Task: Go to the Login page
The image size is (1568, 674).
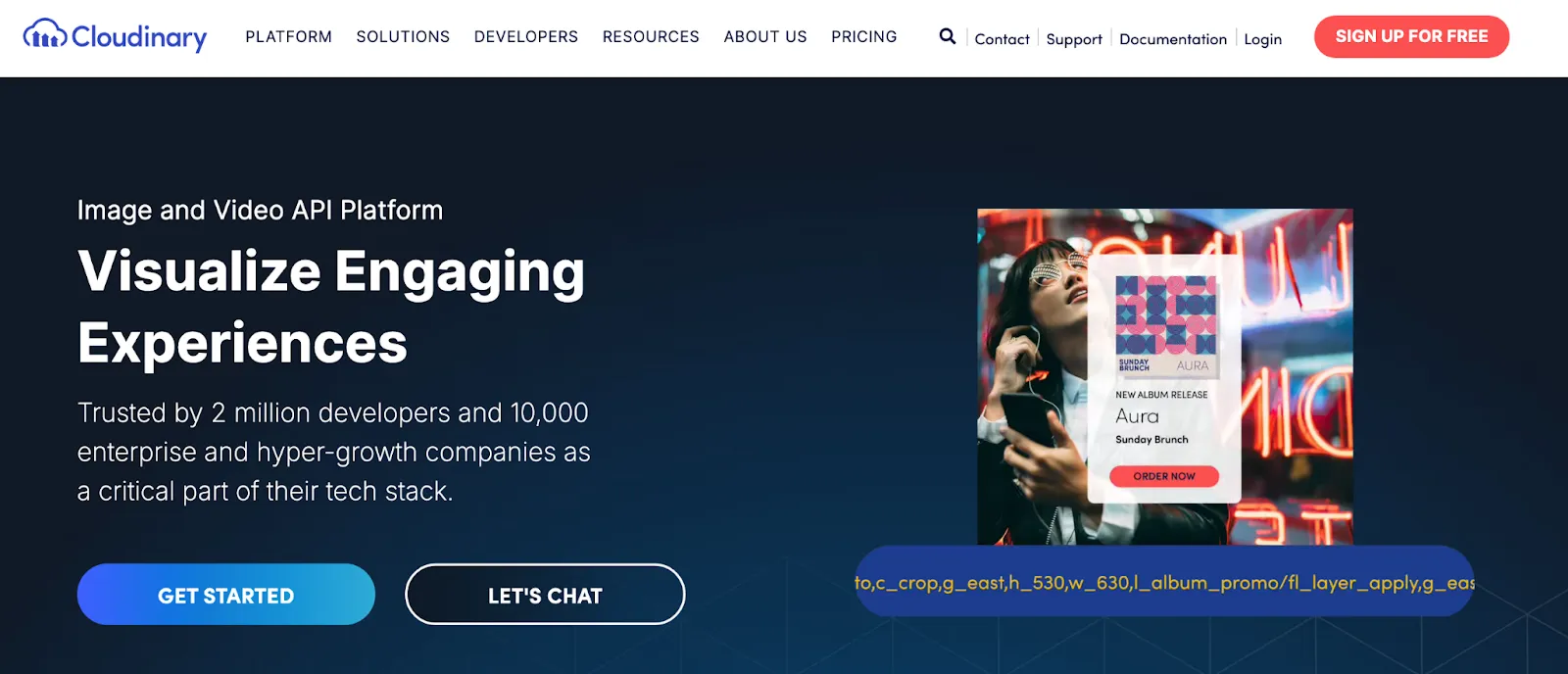Action: pyautogui.click(x=1262, y=39)
